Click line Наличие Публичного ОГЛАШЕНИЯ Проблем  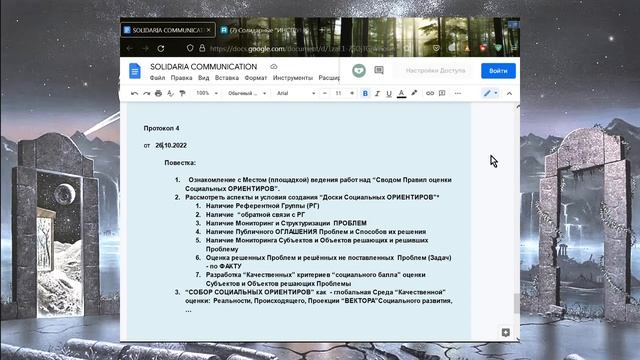(x=316, y=232)
